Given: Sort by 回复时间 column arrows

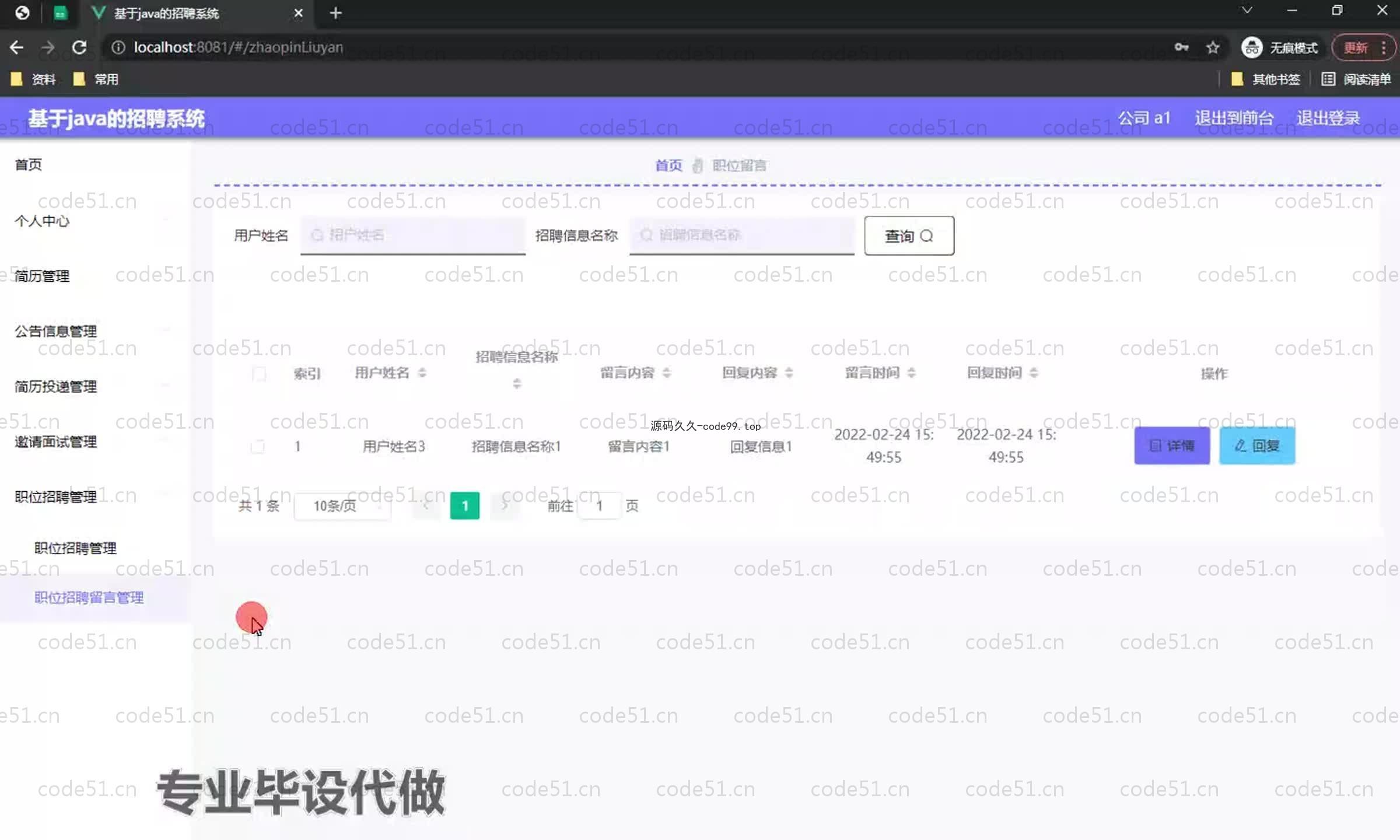Looking at the screenshot, I should click(x=1034, y=373).
